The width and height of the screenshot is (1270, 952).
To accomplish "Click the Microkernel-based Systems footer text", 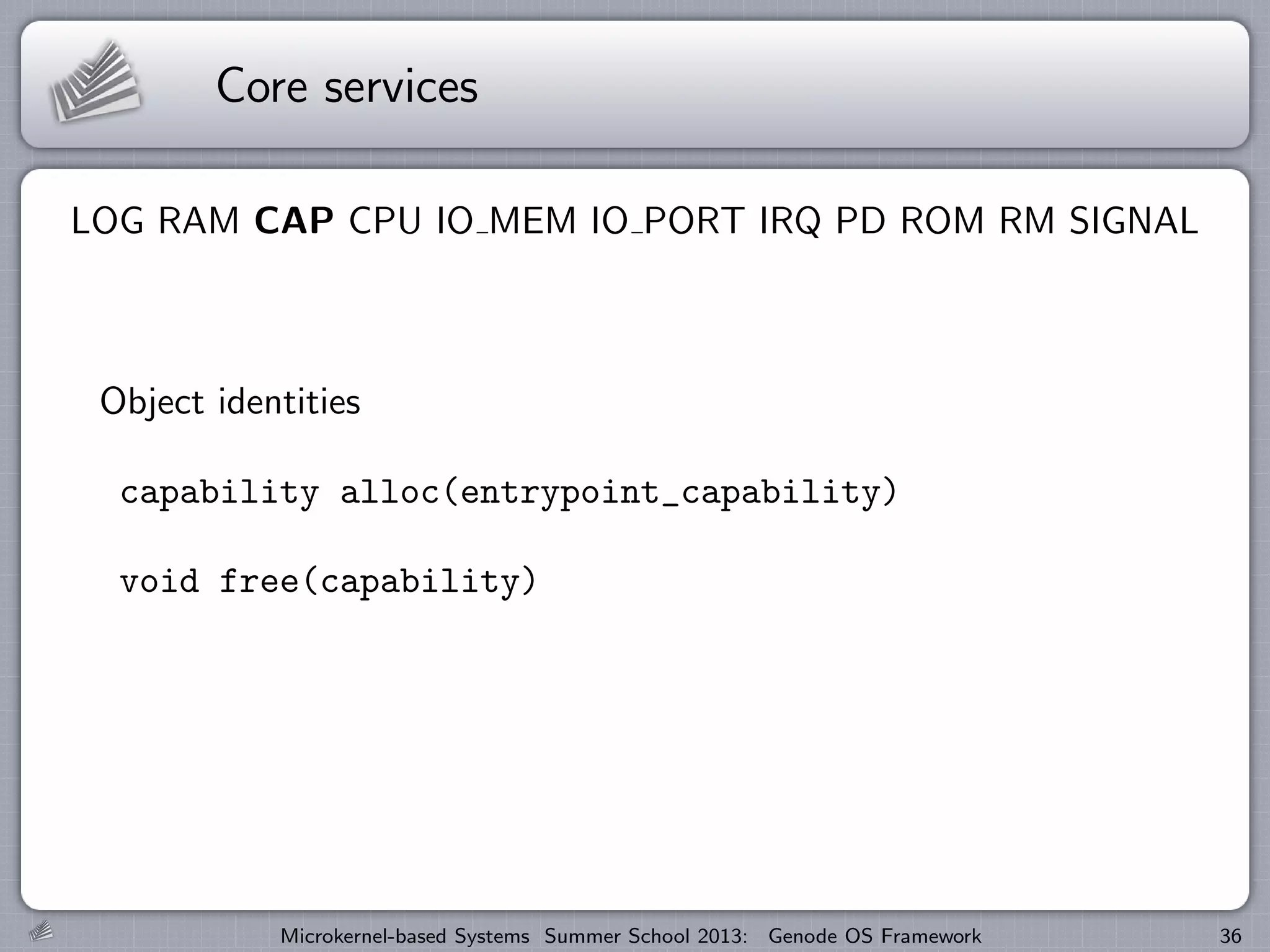I will coord(405,935).
